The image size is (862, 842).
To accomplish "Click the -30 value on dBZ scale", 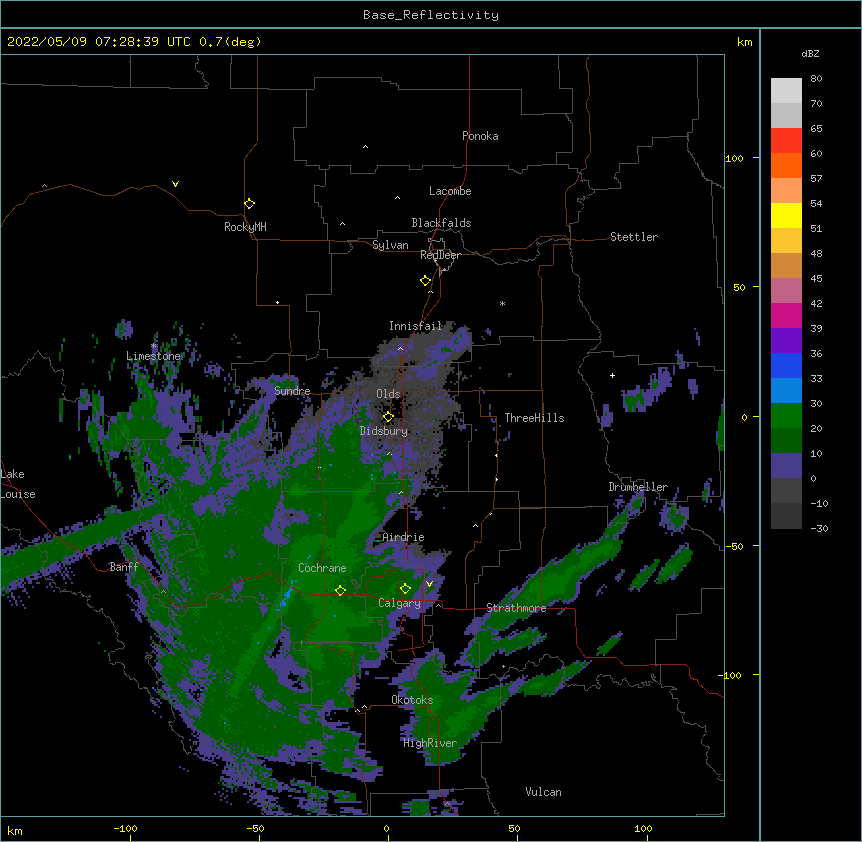I will tap(819, 529).
